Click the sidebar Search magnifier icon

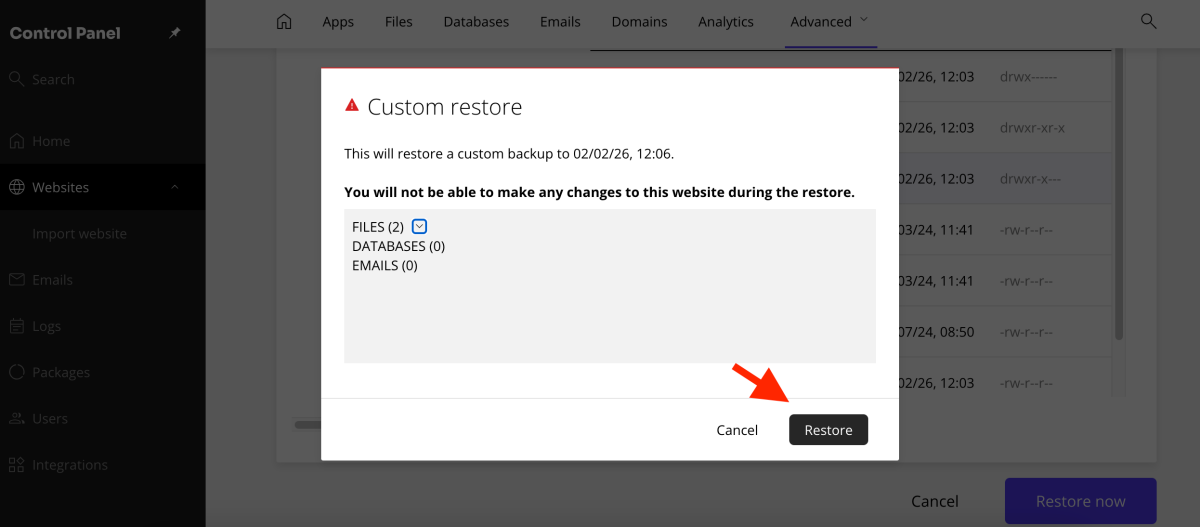click(x=16, y=79)
